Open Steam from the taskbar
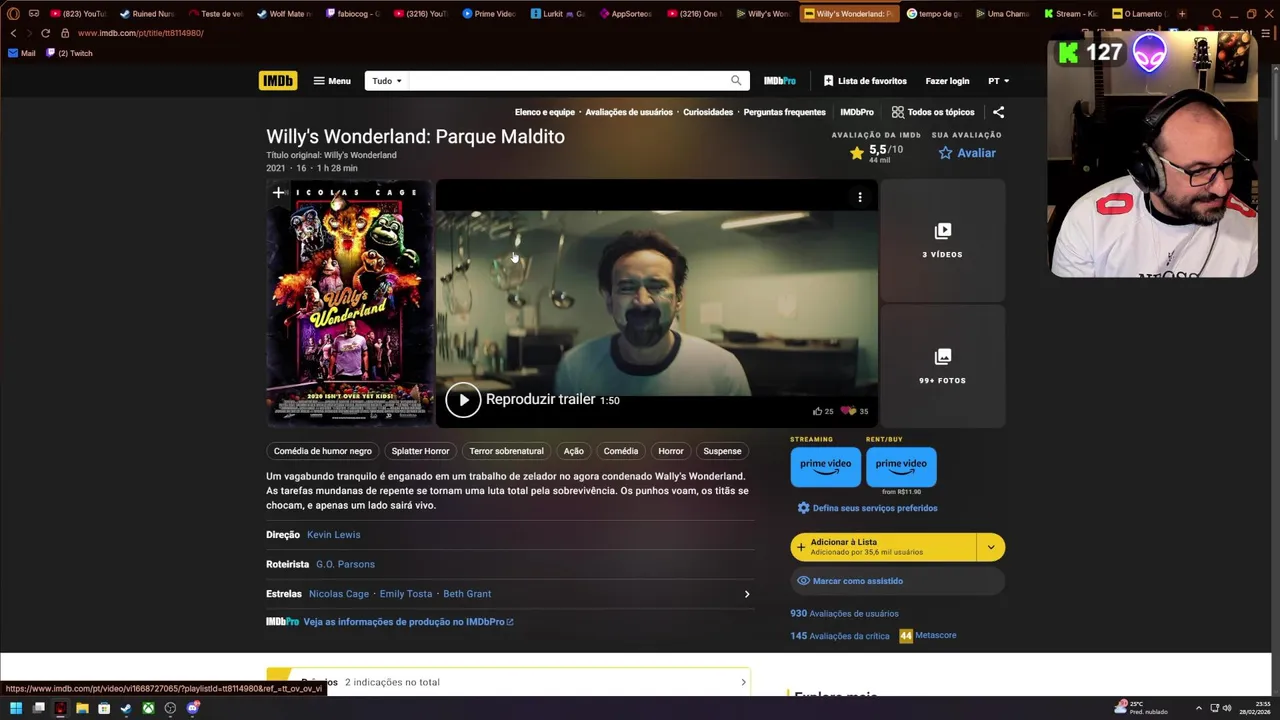Image resolution: width=1280 pixels, height=720 pixels. pyautogui.click(x=125, y=708)
